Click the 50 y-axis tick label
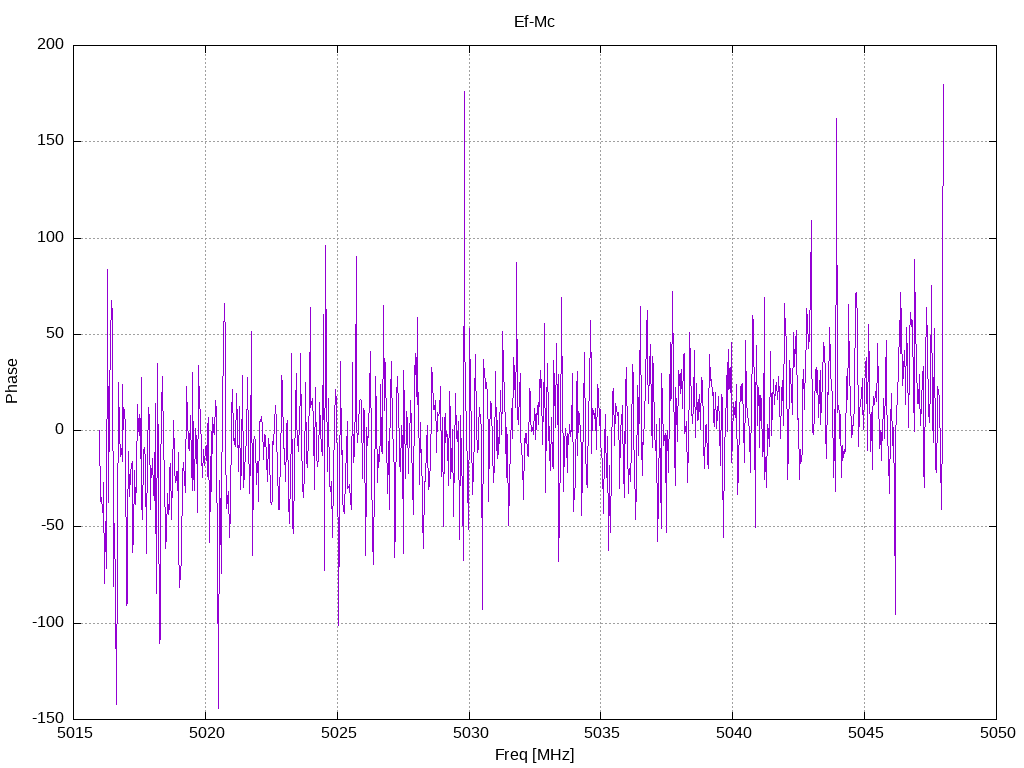Image resolution: width=1024 pixels, height=768 pixels. pos(56,333)
